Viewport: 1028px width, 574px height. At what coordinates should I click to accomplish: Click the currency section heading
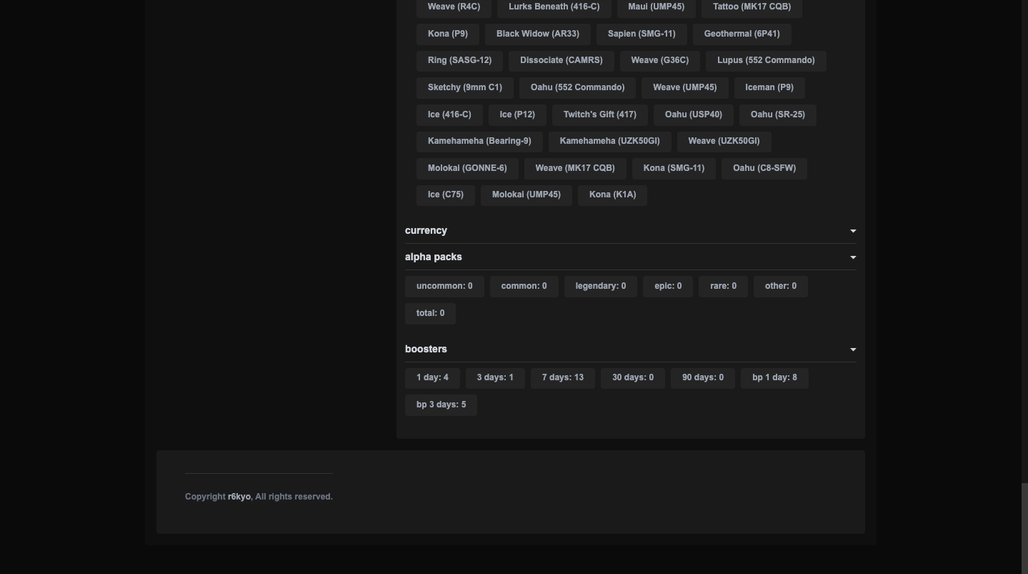point(426,231)
